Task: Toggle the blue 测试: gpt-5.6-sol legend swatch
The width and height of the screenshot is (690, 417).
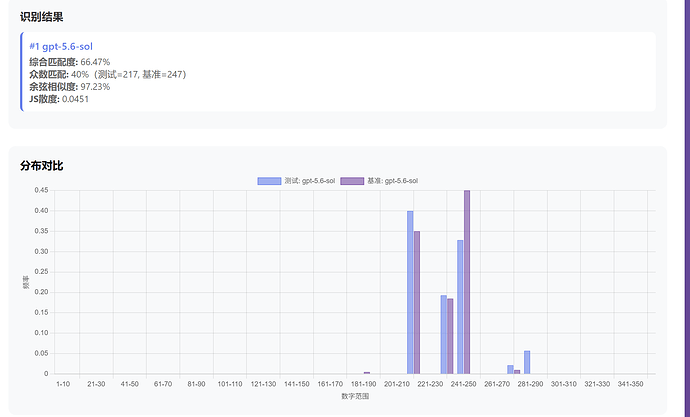Action: coord(269,181)
